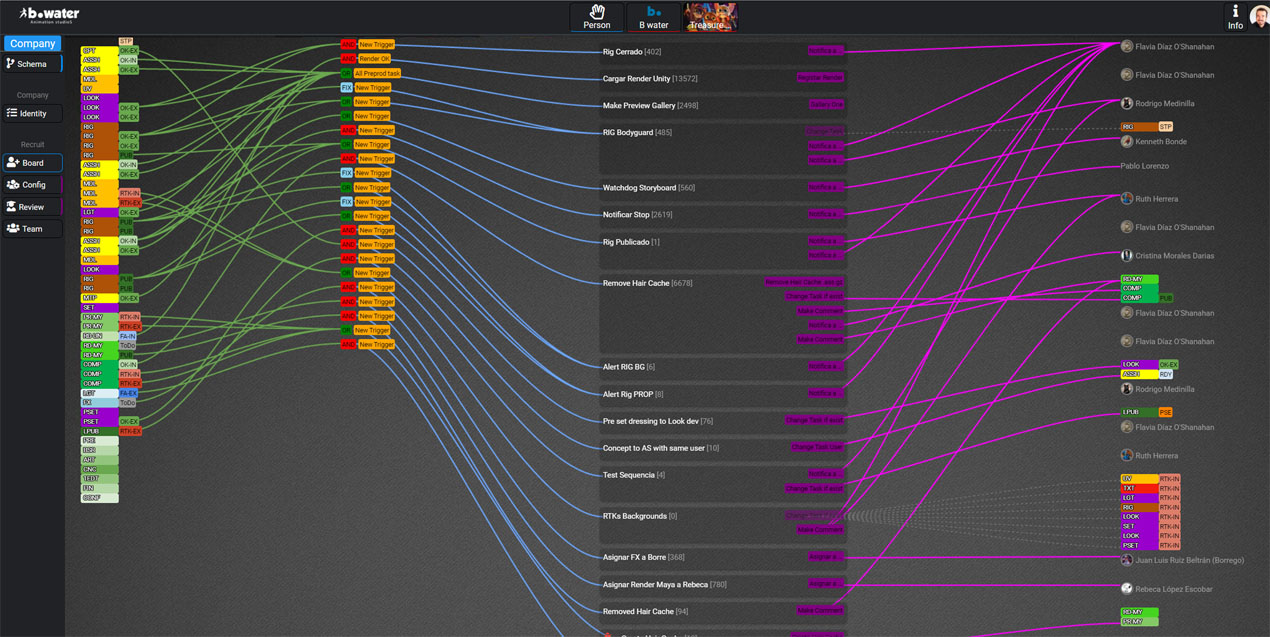Open the Treasure project thumbnail
The image size is (1270, 637).
(x=710, y=17)
